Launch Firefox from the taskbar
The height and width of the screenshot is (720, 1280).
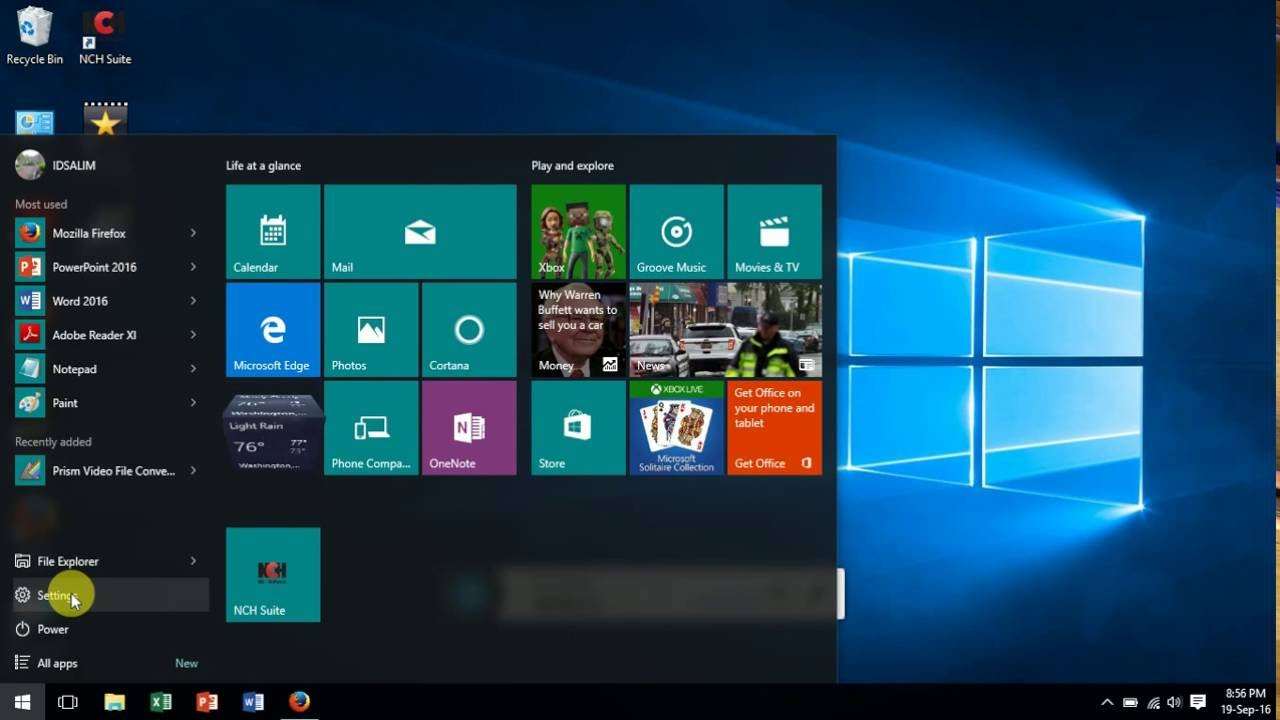point(299,702)
